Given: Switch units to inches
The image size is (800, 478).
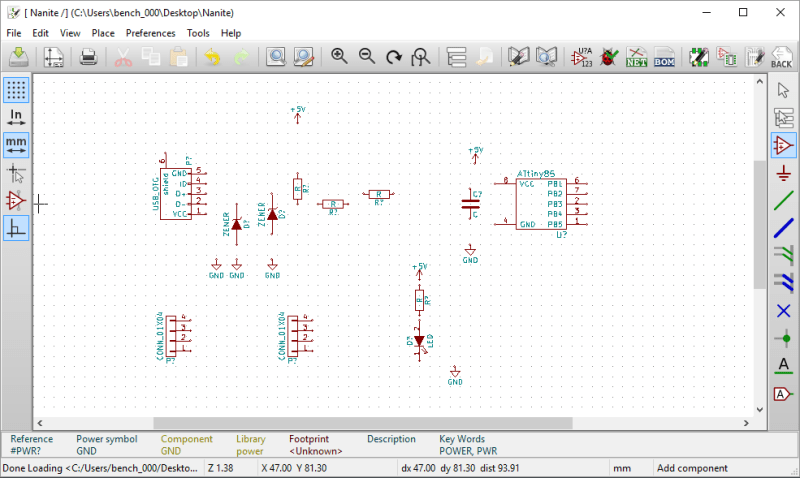Looking at the screenshot, I should click(16, 117).
